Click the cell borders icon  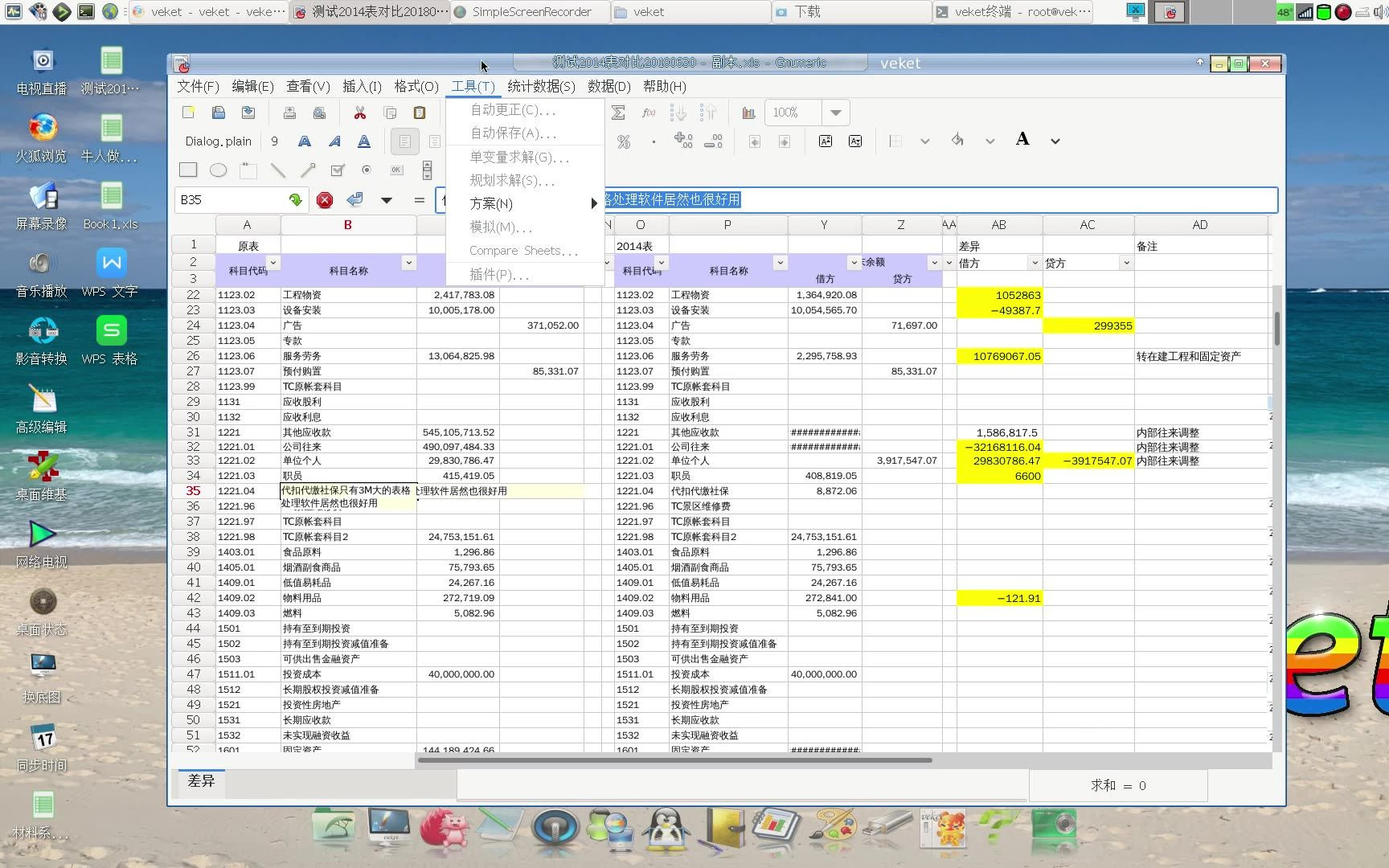895,141
